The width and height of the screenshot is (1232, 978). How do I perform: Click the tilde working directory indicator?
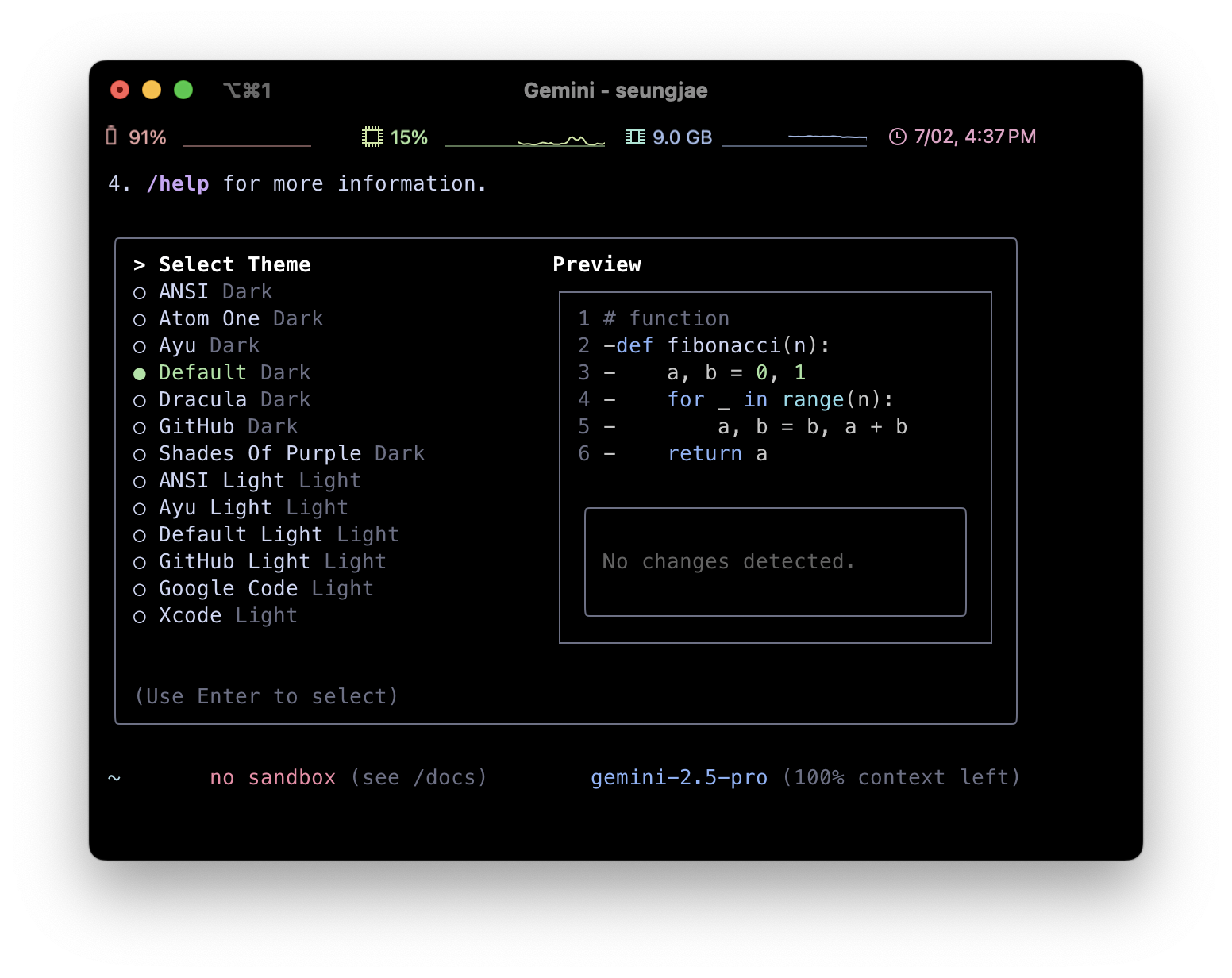114,778
